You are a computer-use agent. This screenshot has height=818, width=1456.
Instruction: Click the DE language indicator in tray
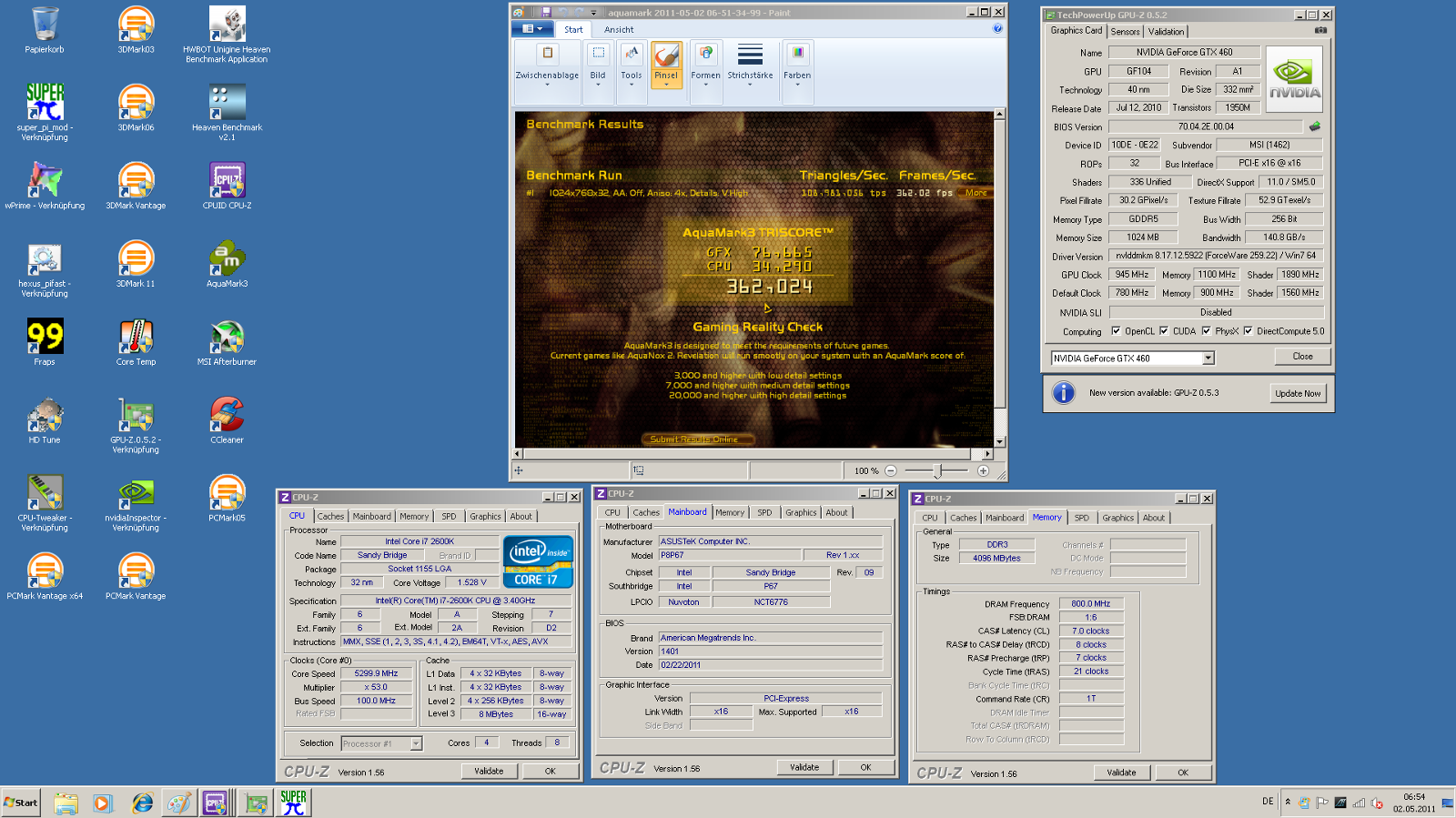(x=1268, y=802)
